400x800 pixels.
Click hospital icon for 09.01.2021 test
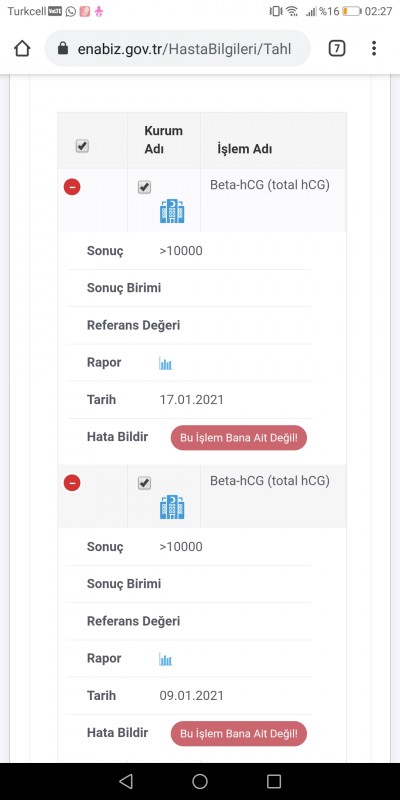(x=172, y=507)
